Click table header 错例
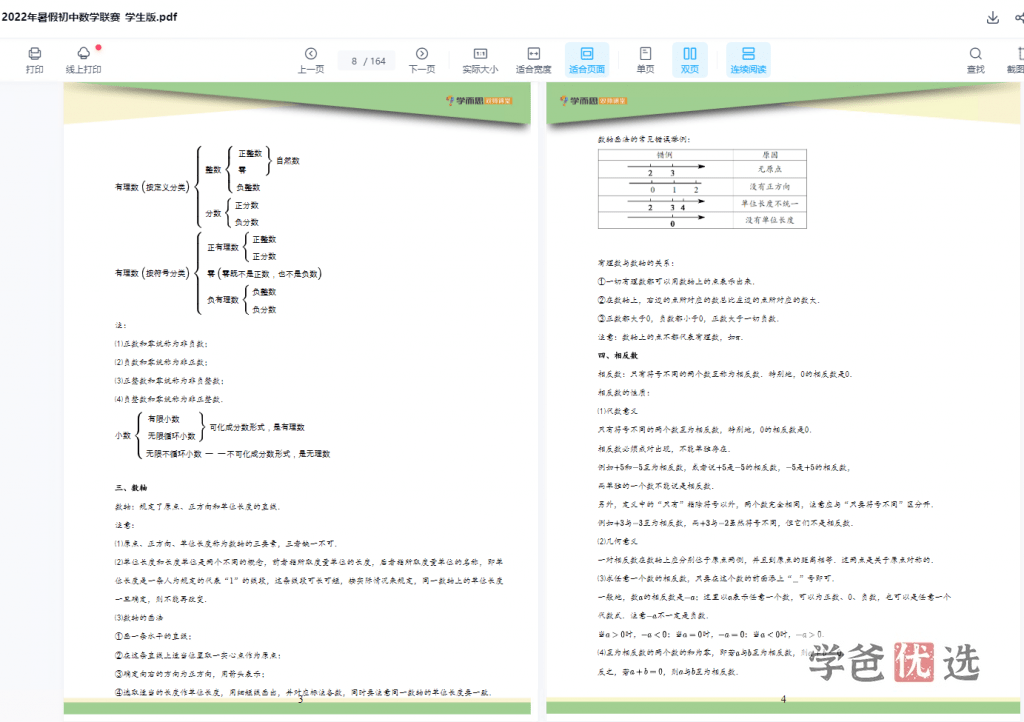Image resolution: width=1024 pixels, height=722 pixels. pos(665,155)
